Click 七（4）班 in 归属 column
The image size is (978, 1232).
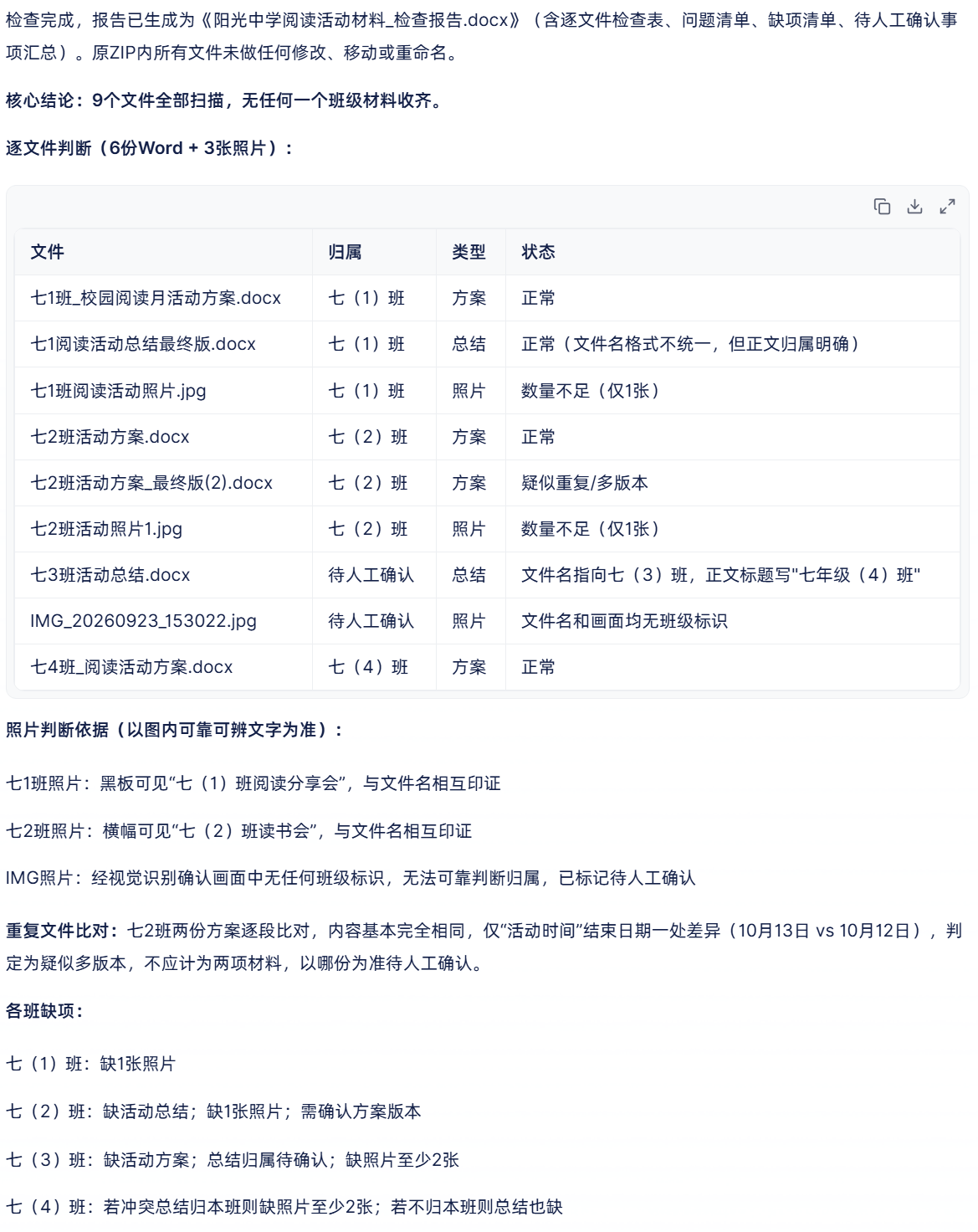coord(368,667)
